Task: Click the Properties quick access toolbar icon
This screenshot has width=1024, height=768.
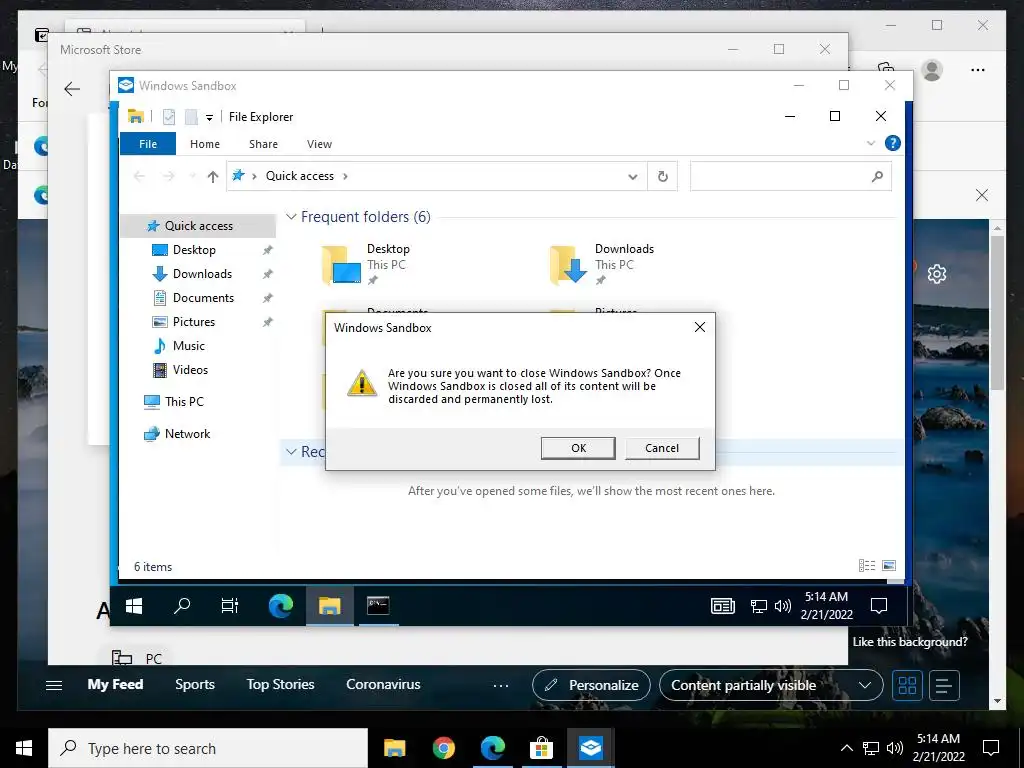Action: tap(168, 117)
